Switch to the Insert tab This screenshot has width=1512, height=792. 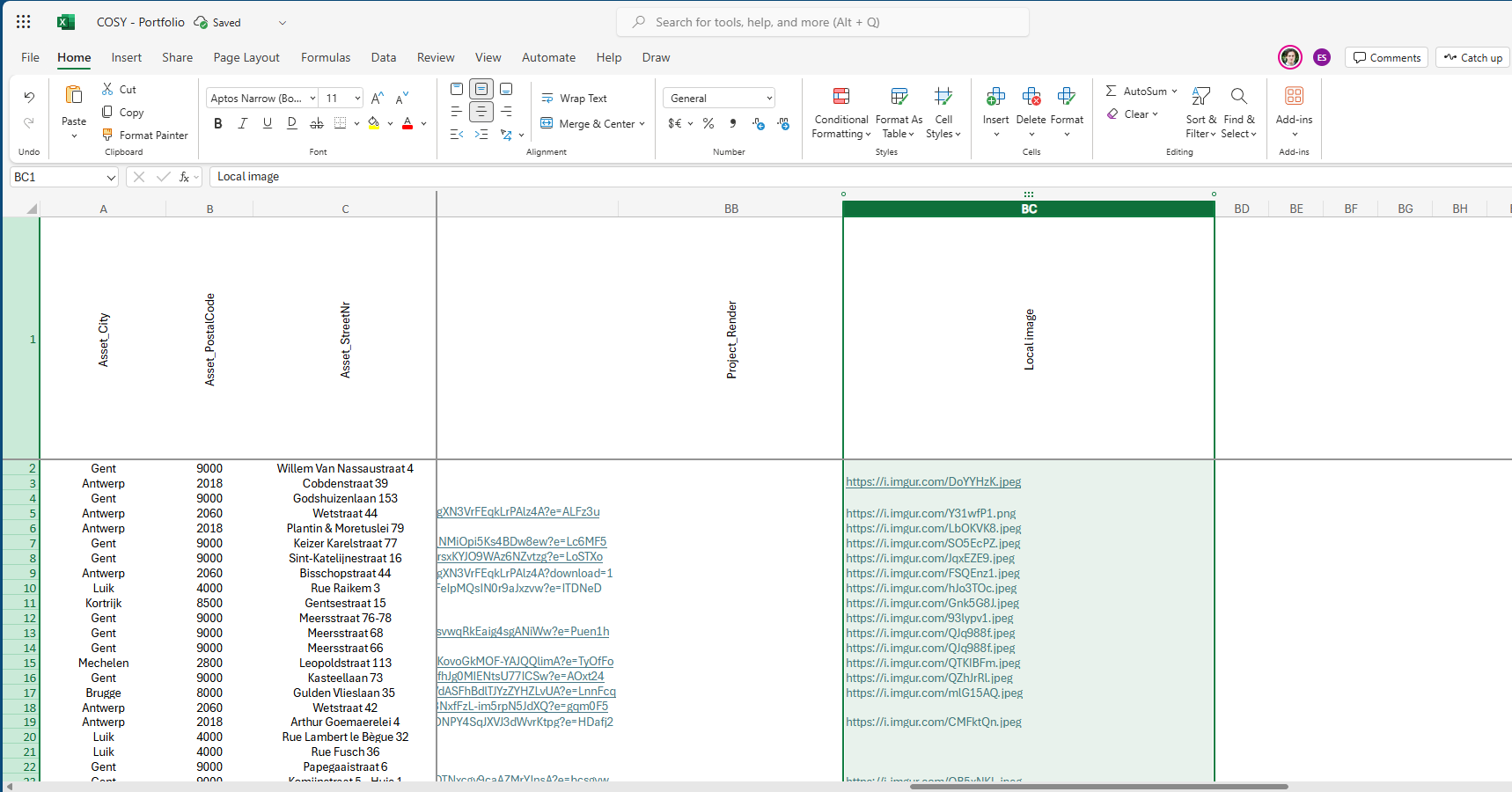tap(127, 57)
